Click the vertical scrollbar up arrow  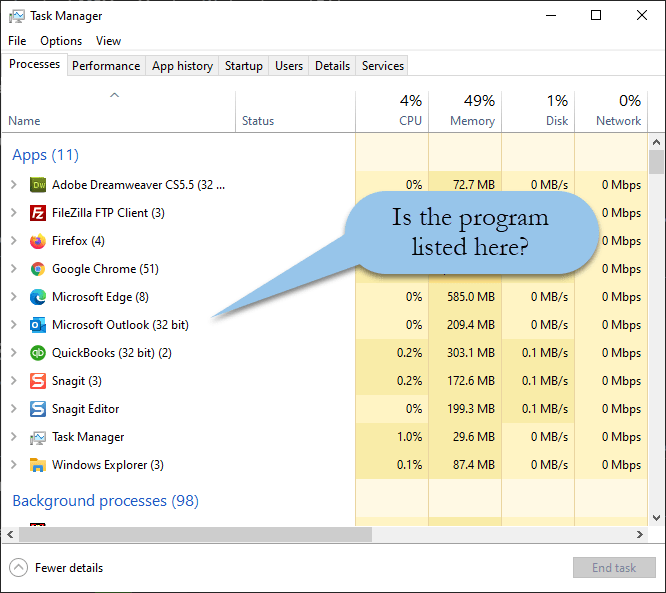(x=656, y=142)
